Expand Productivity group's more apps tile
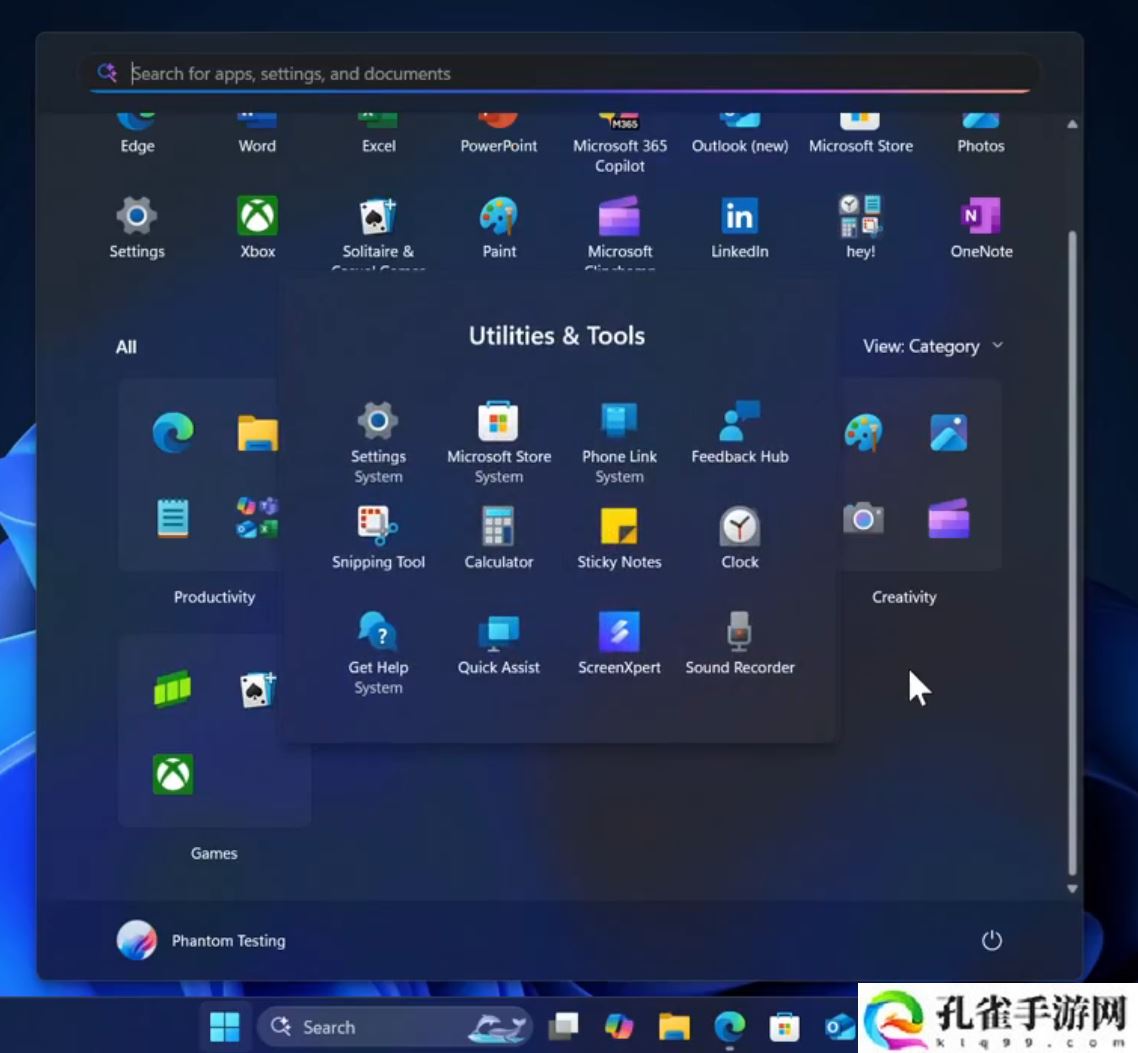Image resolution: width=1138 pixels, height=1053 pixels. (x=258, y=518)
